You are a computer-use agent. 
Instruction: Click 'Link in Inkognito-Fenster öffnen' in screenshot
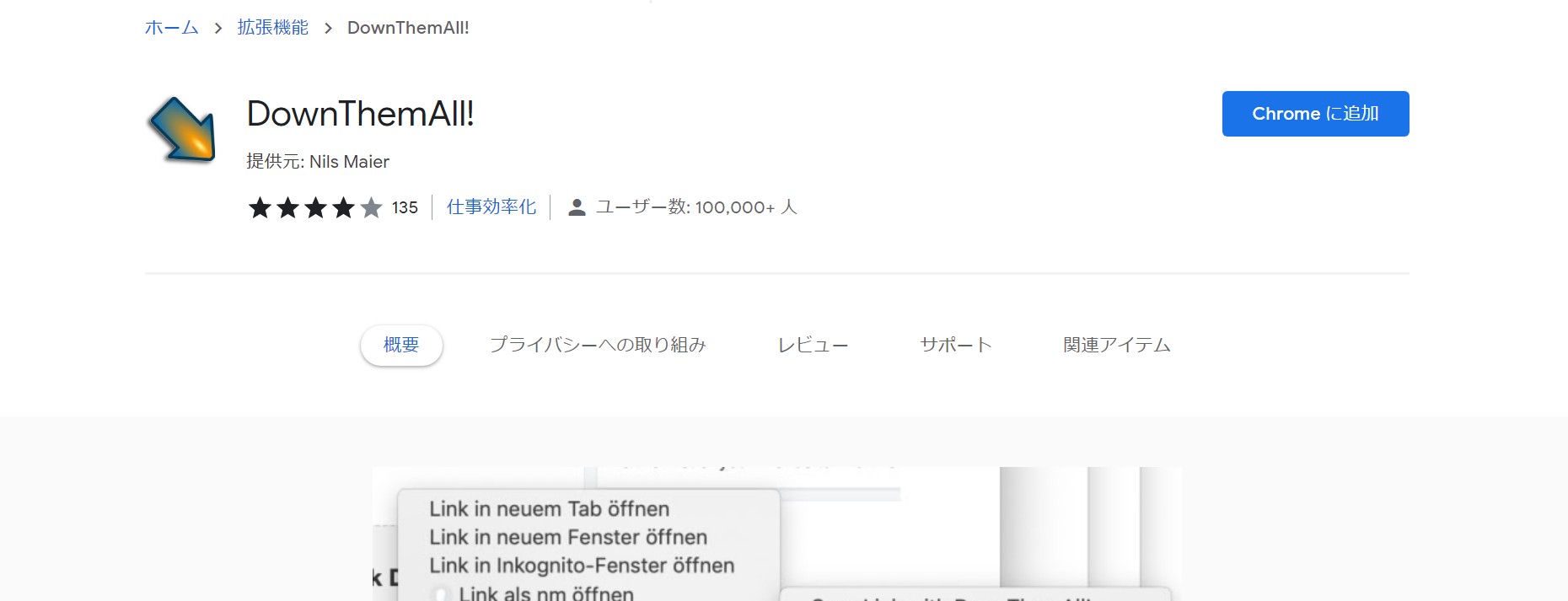click(582, 566)
